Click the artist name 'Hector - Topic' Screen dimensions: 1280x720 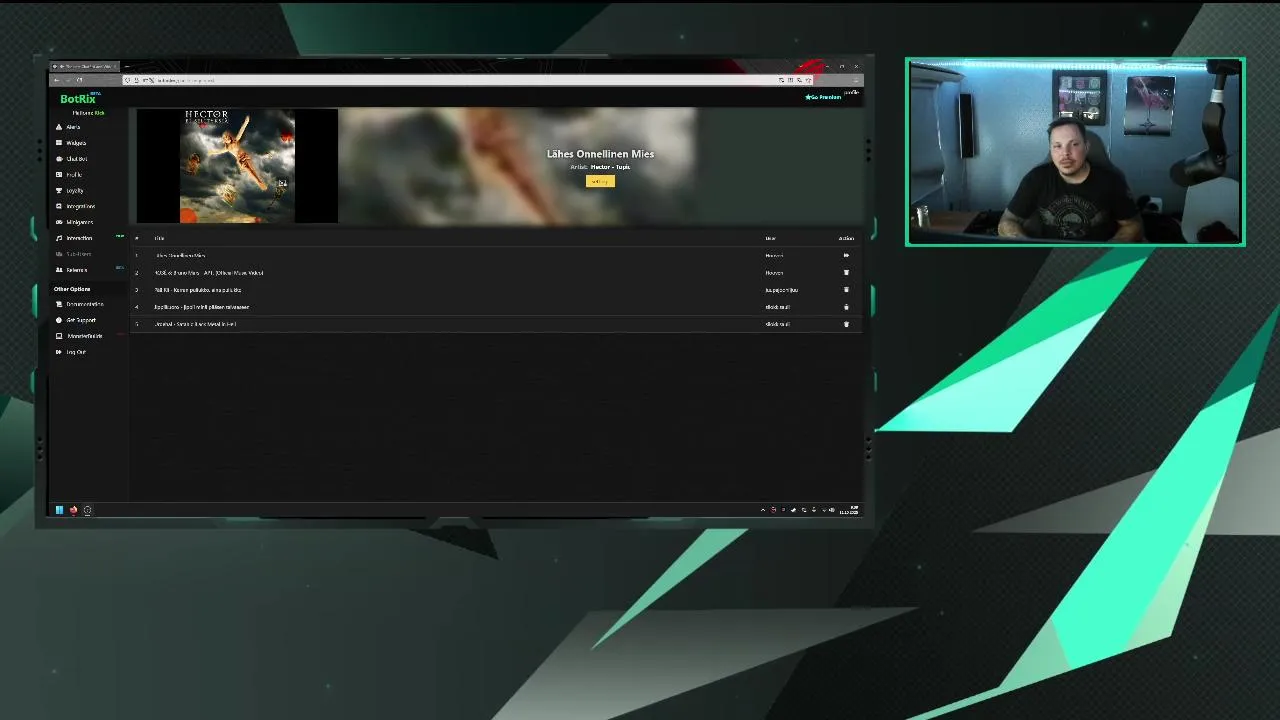click(x=610, y=167)
